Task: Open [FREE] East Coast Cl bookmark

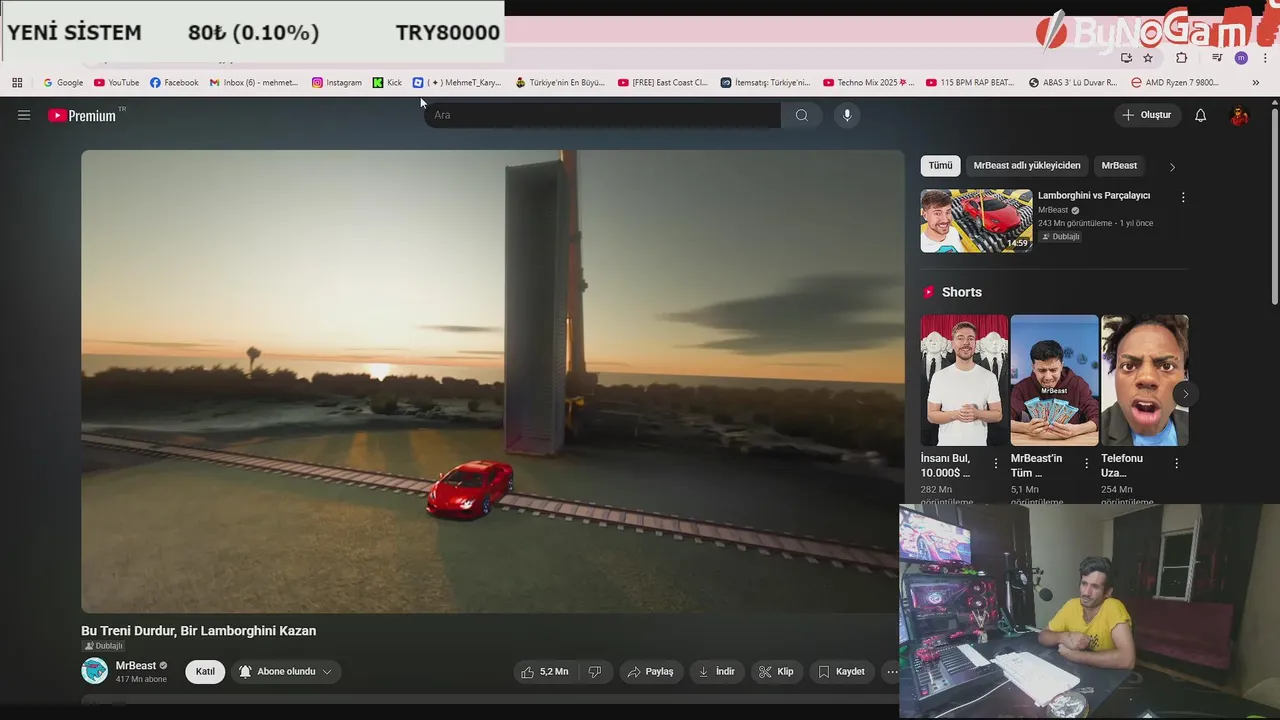Action: 663,83
